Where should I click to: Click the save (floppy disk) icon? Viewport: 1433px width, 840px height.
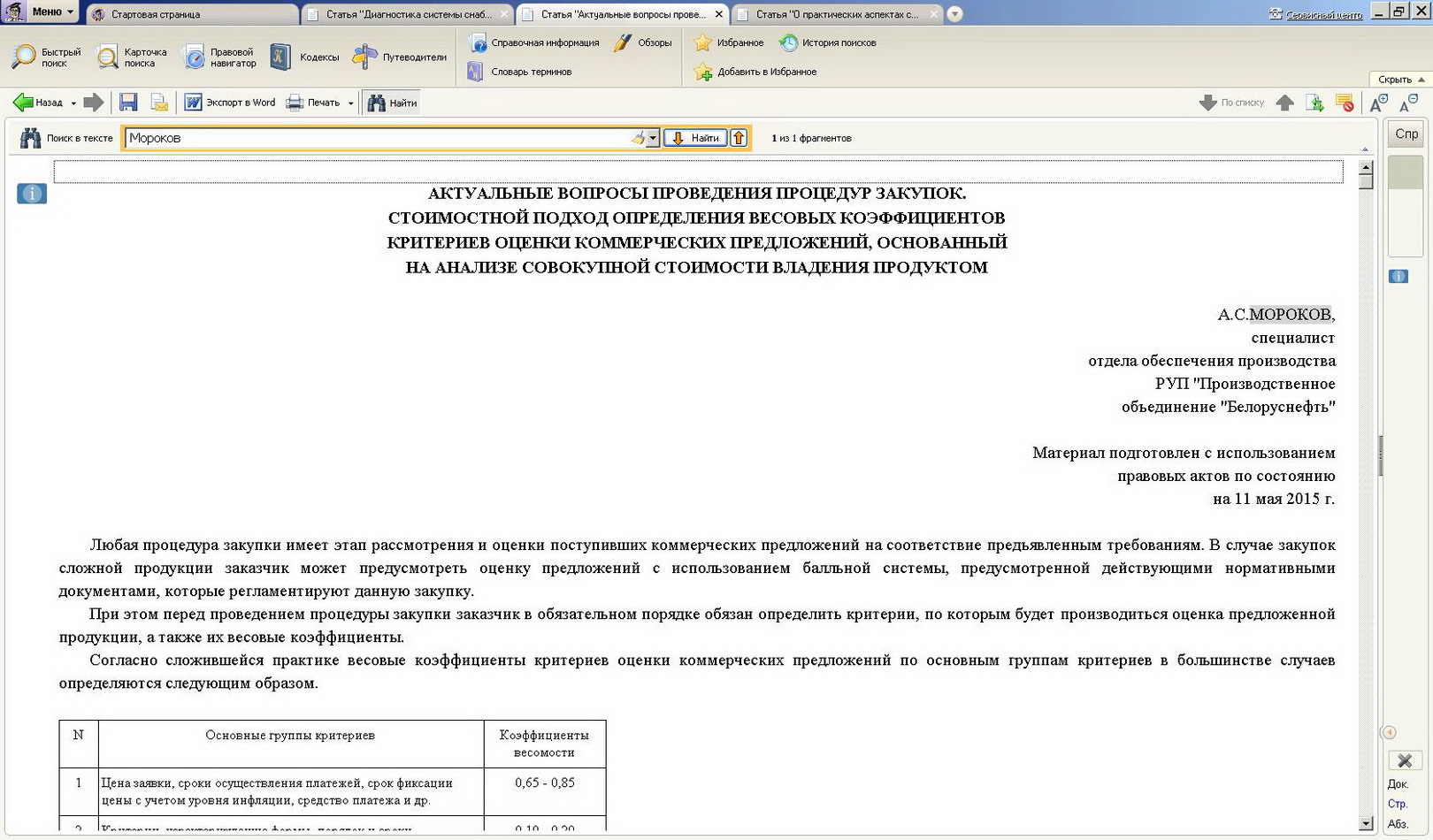point(128,103)
